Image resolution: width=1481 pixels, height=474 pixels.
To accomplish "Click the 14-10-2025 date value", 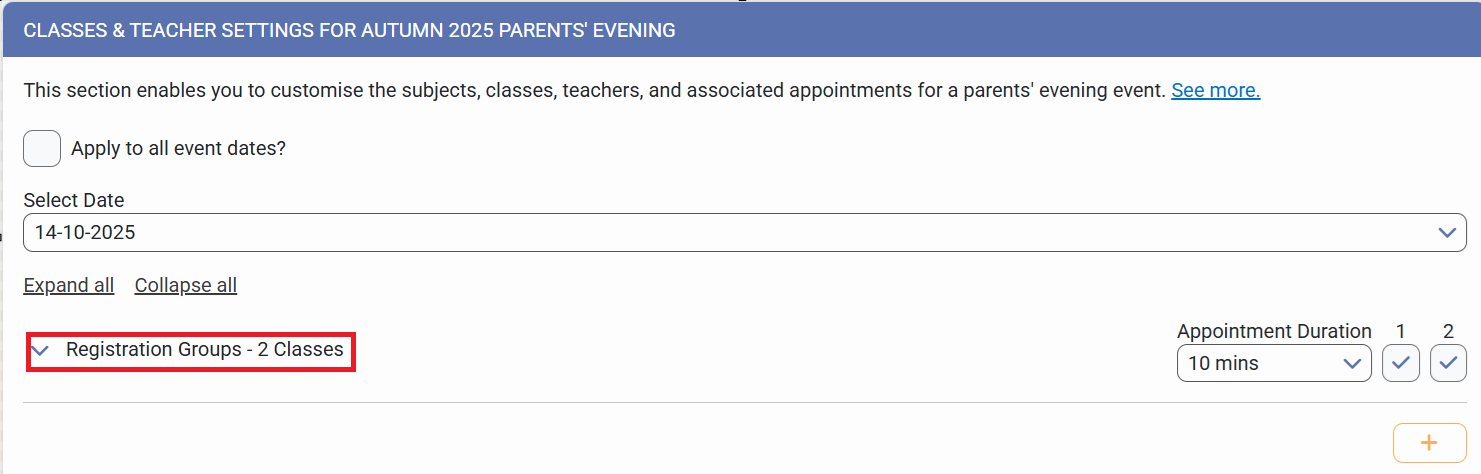I will (85, 233).
